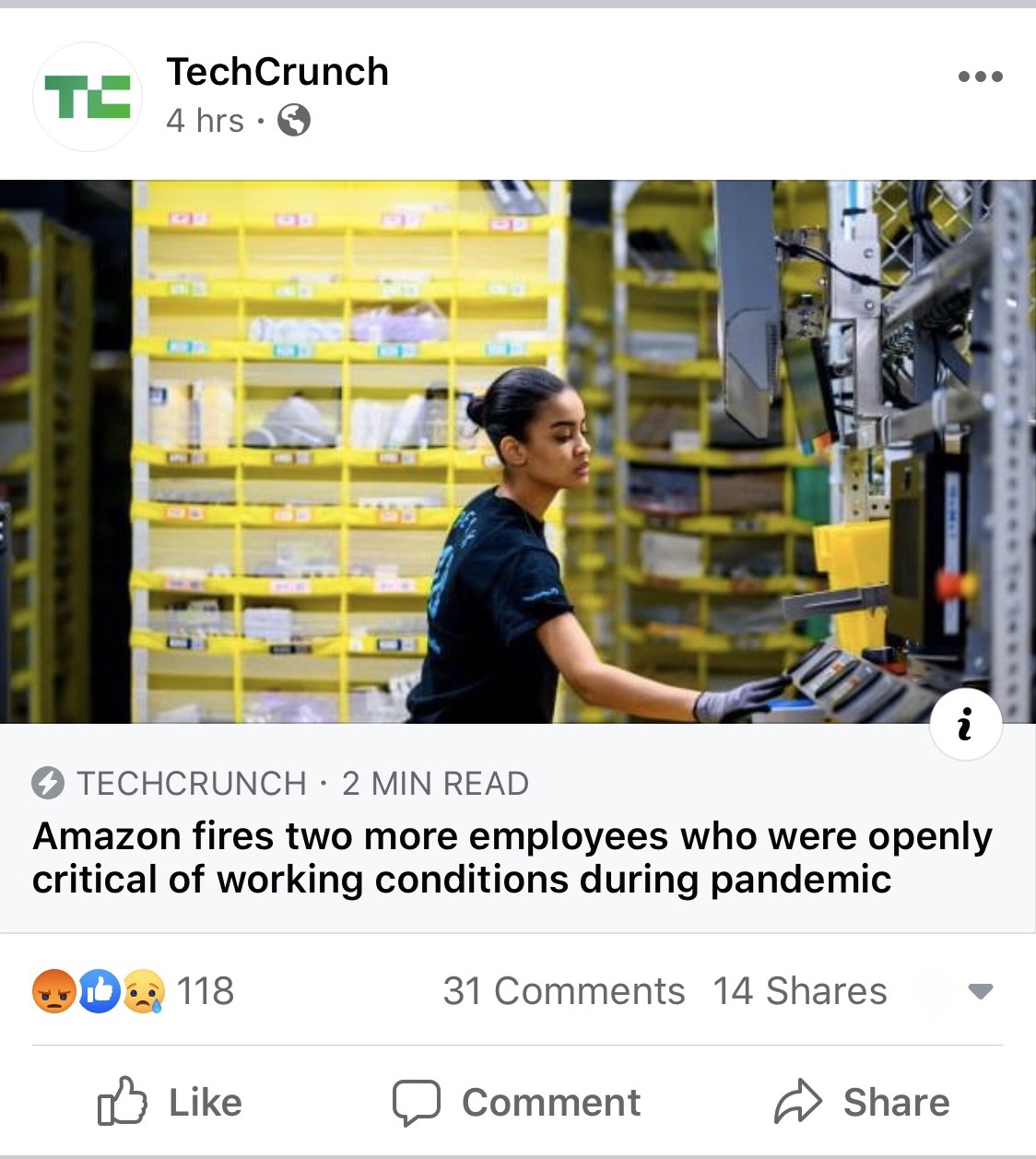Click the Share arrow icon
1036x1159 pixels.
tap(797, 1101)
